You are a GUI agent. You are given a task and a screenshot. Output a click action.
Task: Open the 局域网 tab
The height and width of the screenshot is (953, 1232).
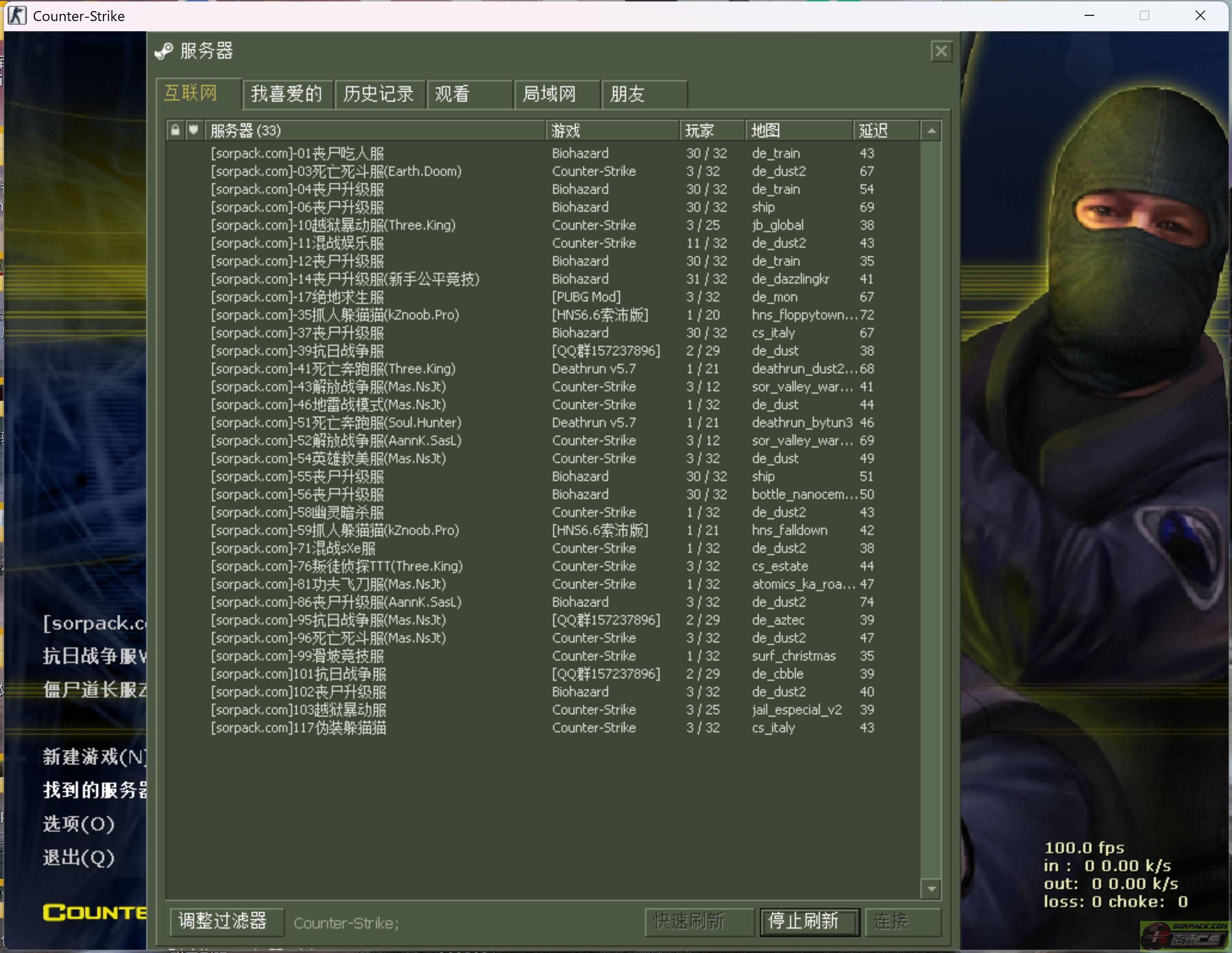[x=557, y=94]
